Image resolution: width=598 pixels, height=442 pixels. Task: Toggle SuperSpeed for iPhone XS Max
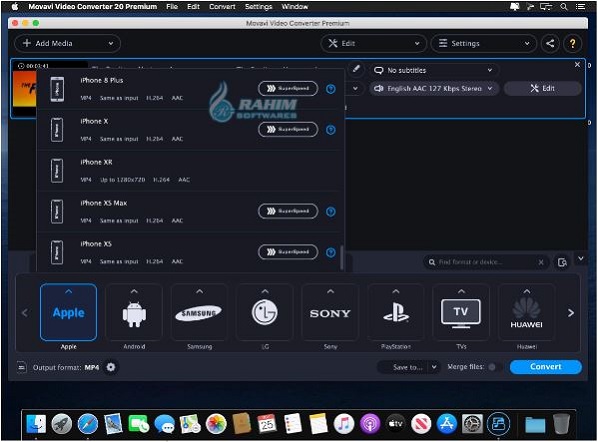(x=288, y=211)
